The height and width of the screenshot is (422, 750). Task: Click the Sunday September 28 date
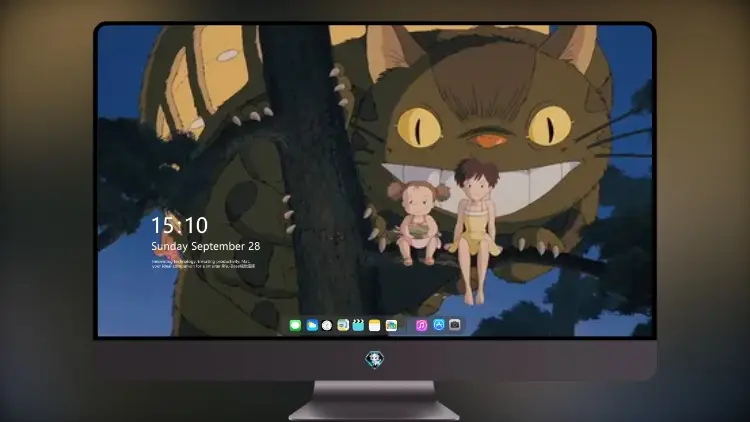tap(206, 246)
